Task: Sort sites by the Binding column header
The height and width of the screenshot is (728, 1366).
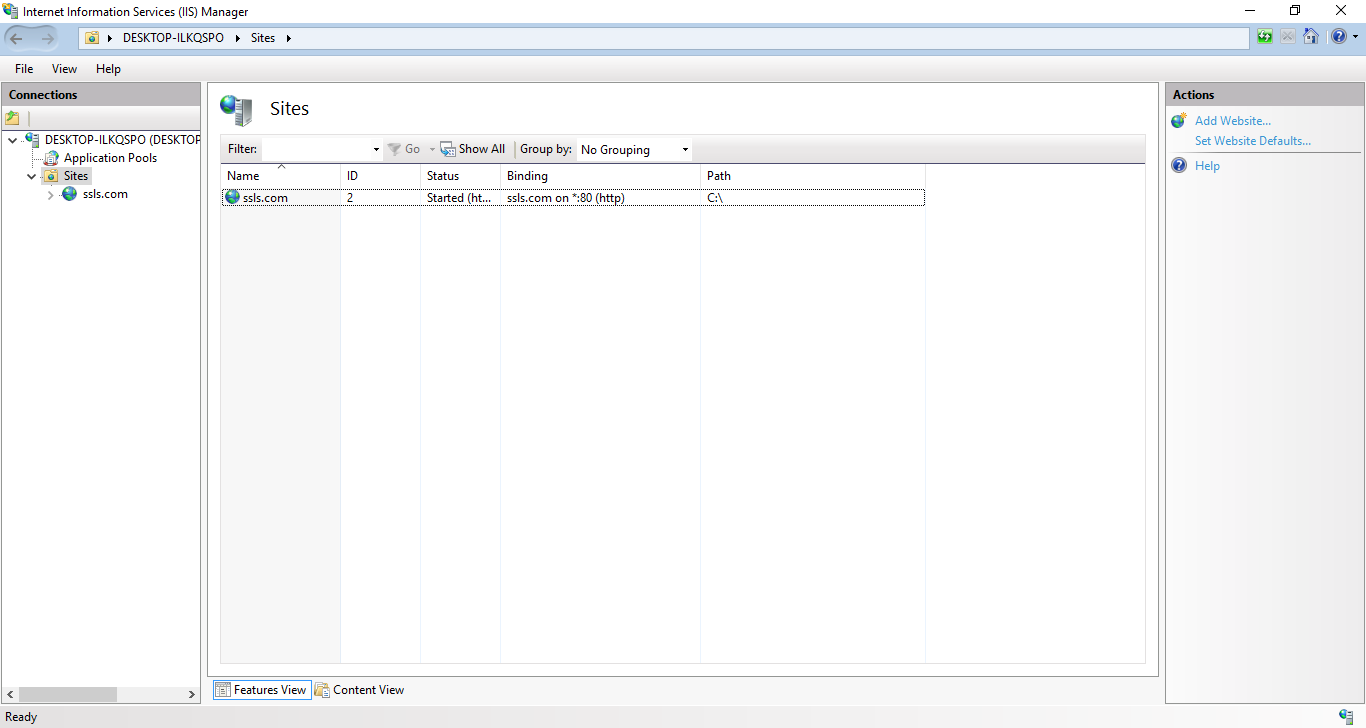Action: tap(600, 175)
